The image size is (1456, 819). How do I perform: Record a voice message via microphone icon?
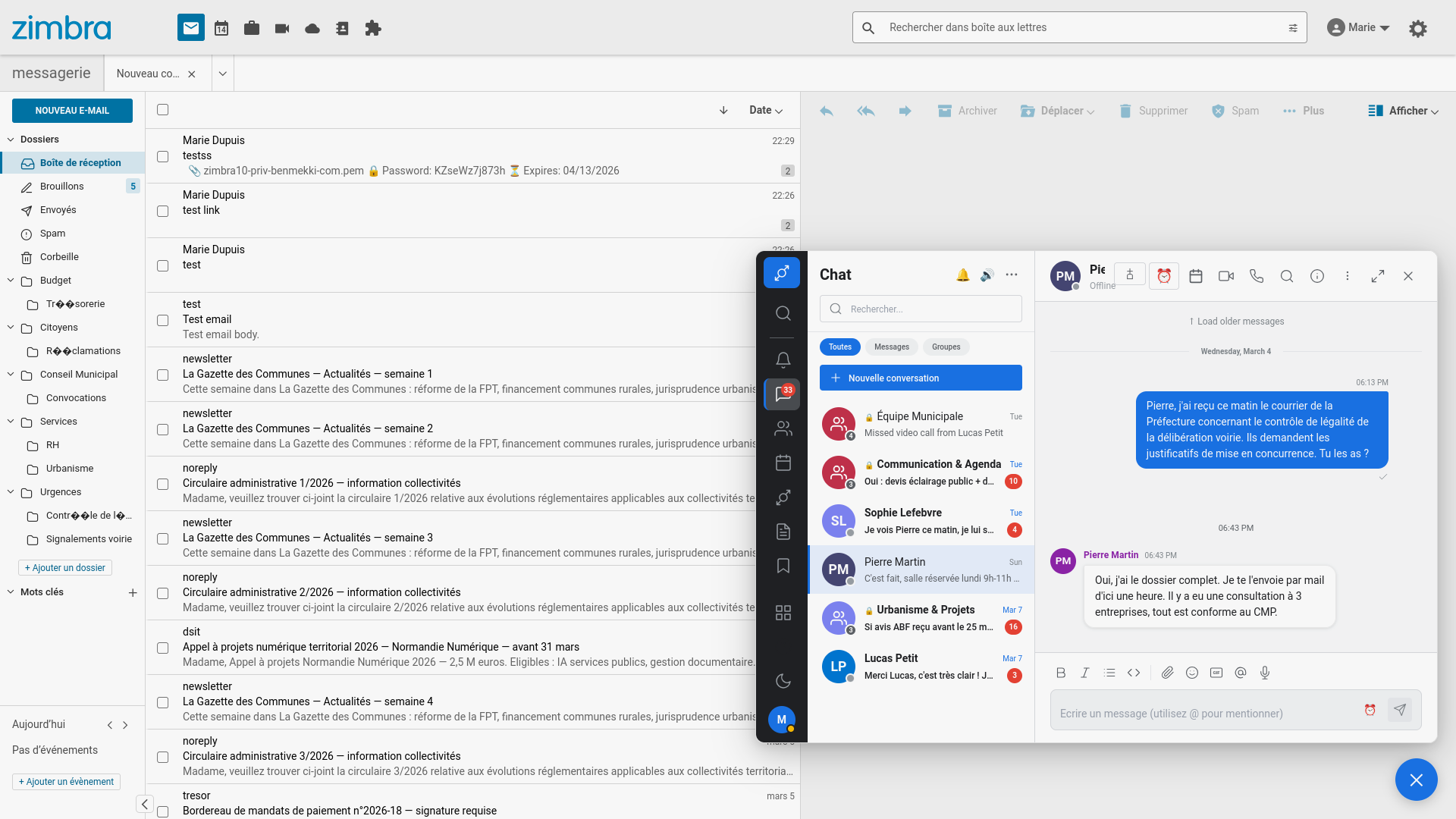(1264, 673)
